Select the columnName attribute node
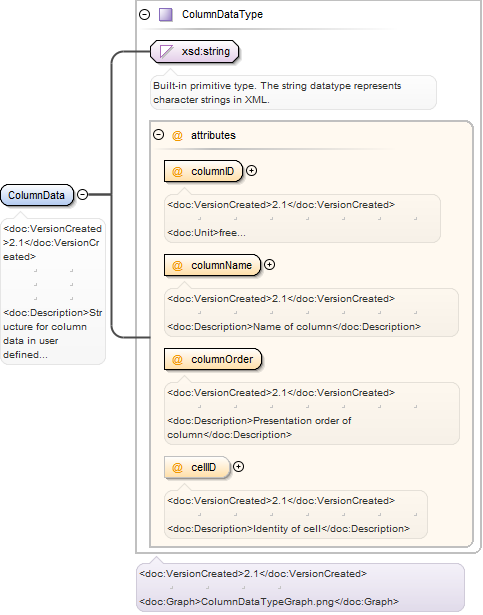This screenshot has height=615, width=483. (x=212, y=266)
